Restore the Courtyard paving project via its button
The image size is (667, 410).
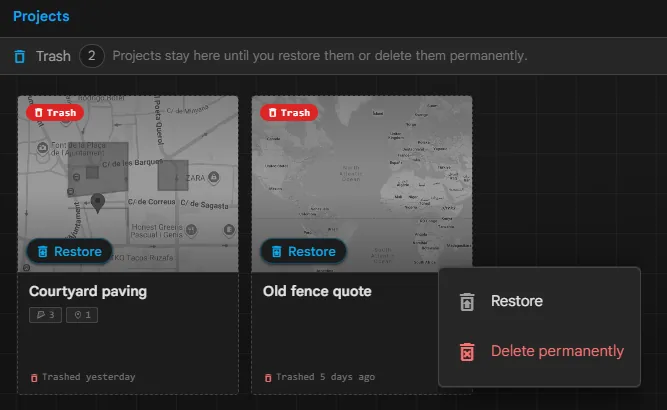click(x=70, y=251)
